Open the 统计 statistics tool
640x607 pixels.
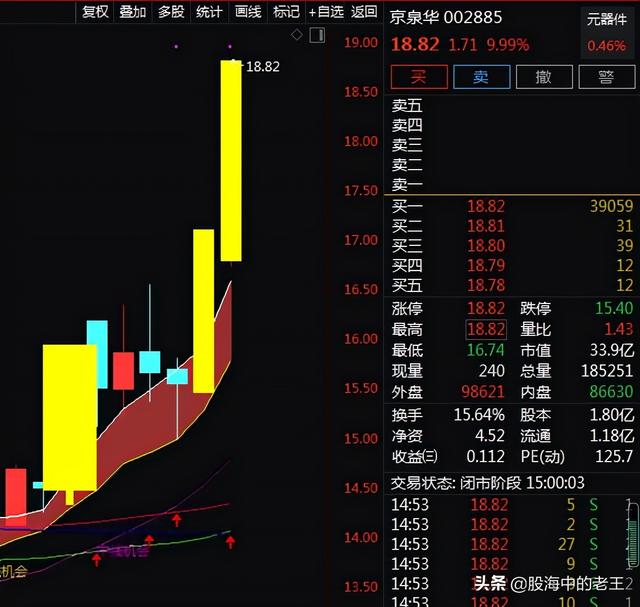(x=209, y=12)
